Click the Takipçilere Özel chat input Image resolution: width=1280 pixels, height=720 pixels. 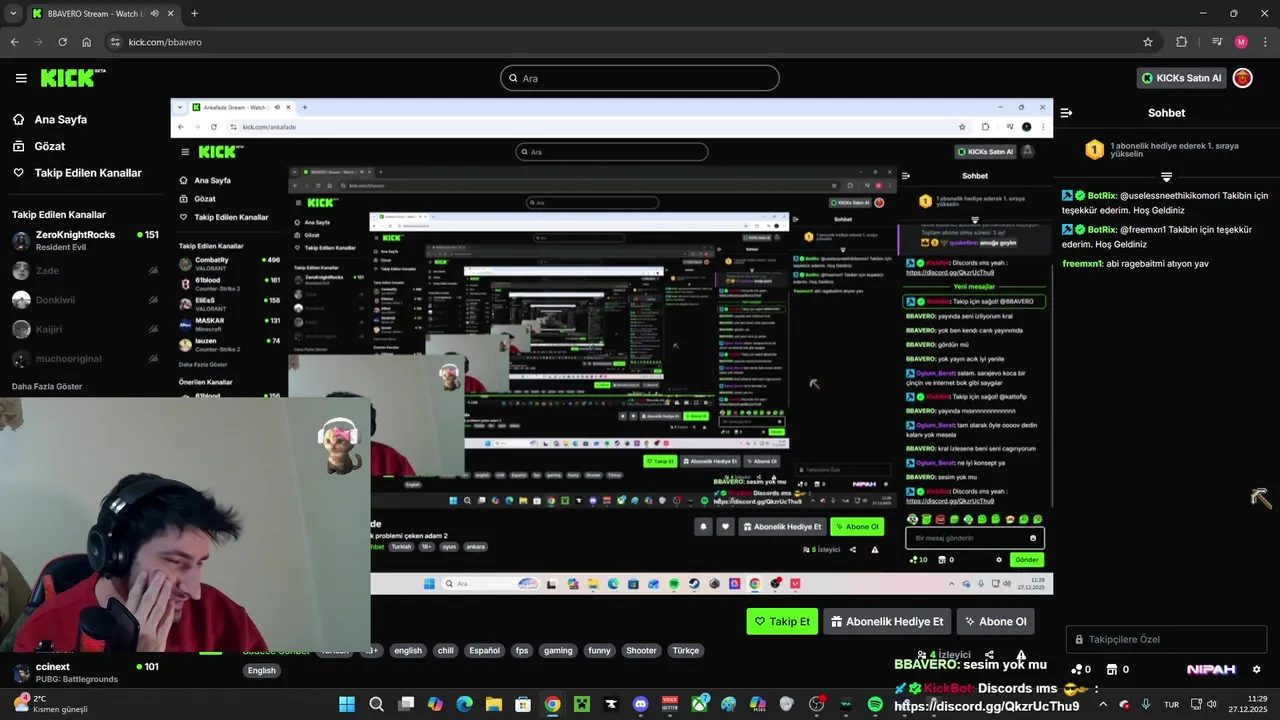tap(1166, 639)
